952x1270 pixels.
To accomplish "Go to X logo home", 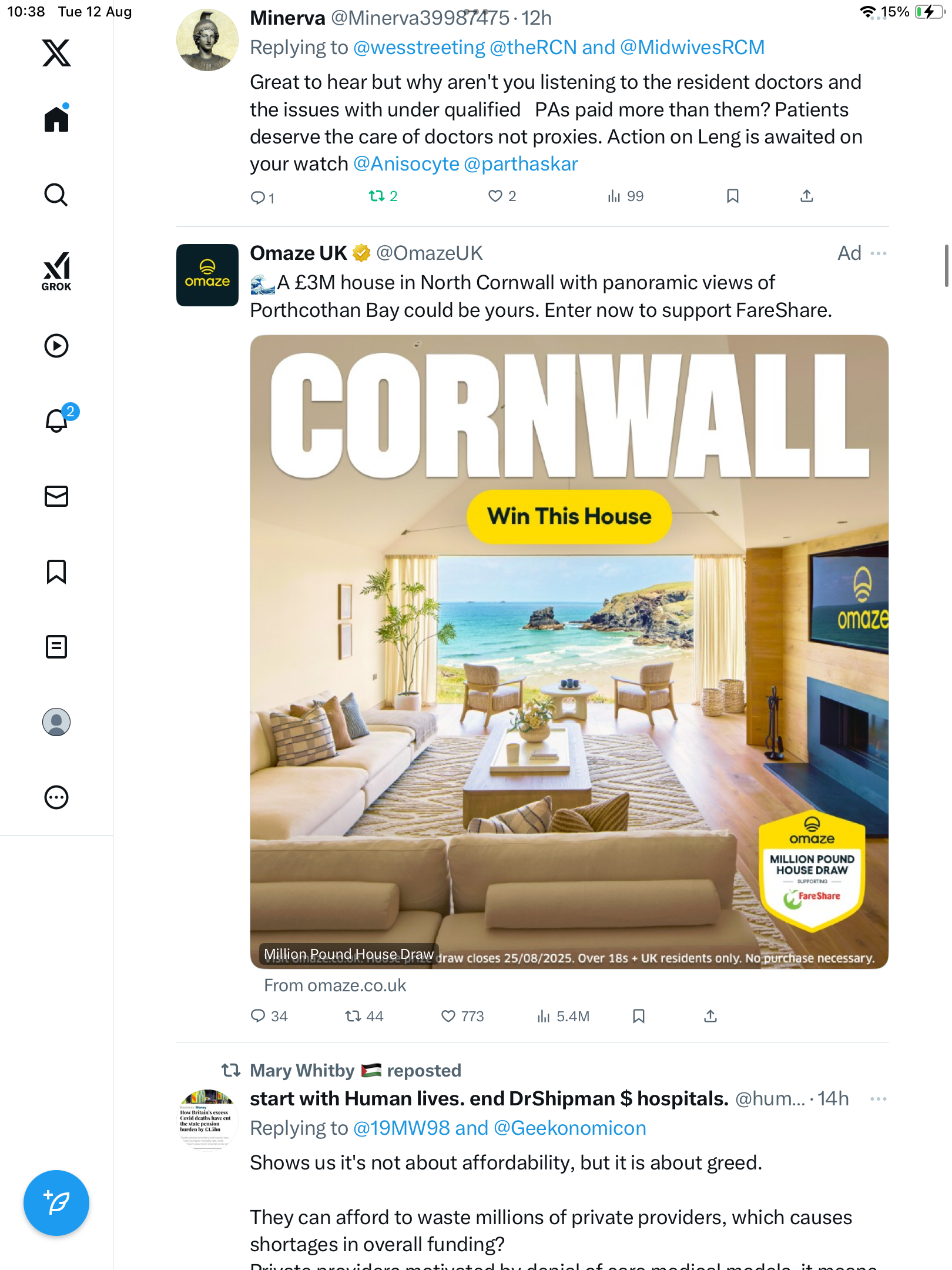I will tap(56, 53).
